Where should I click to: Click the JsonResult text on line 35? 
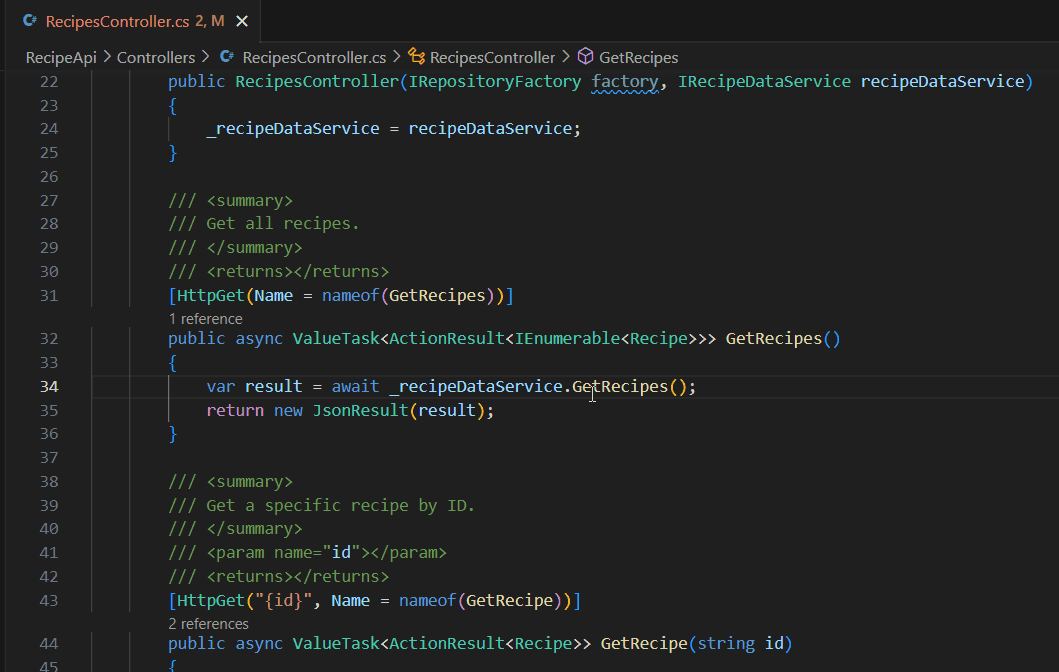tap(360, 410)
